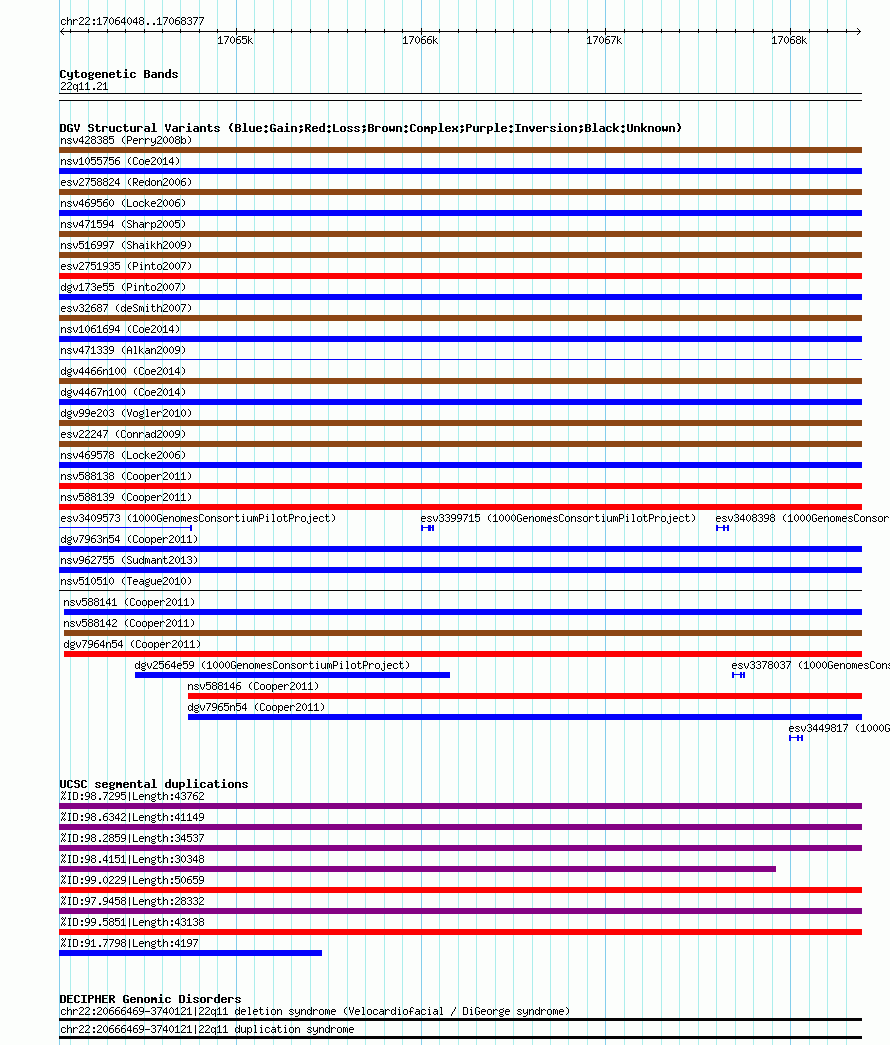Click the DECIPHER Genomic Disorders track title
This screenshot has height=1045, width=890.
[151, 999]
